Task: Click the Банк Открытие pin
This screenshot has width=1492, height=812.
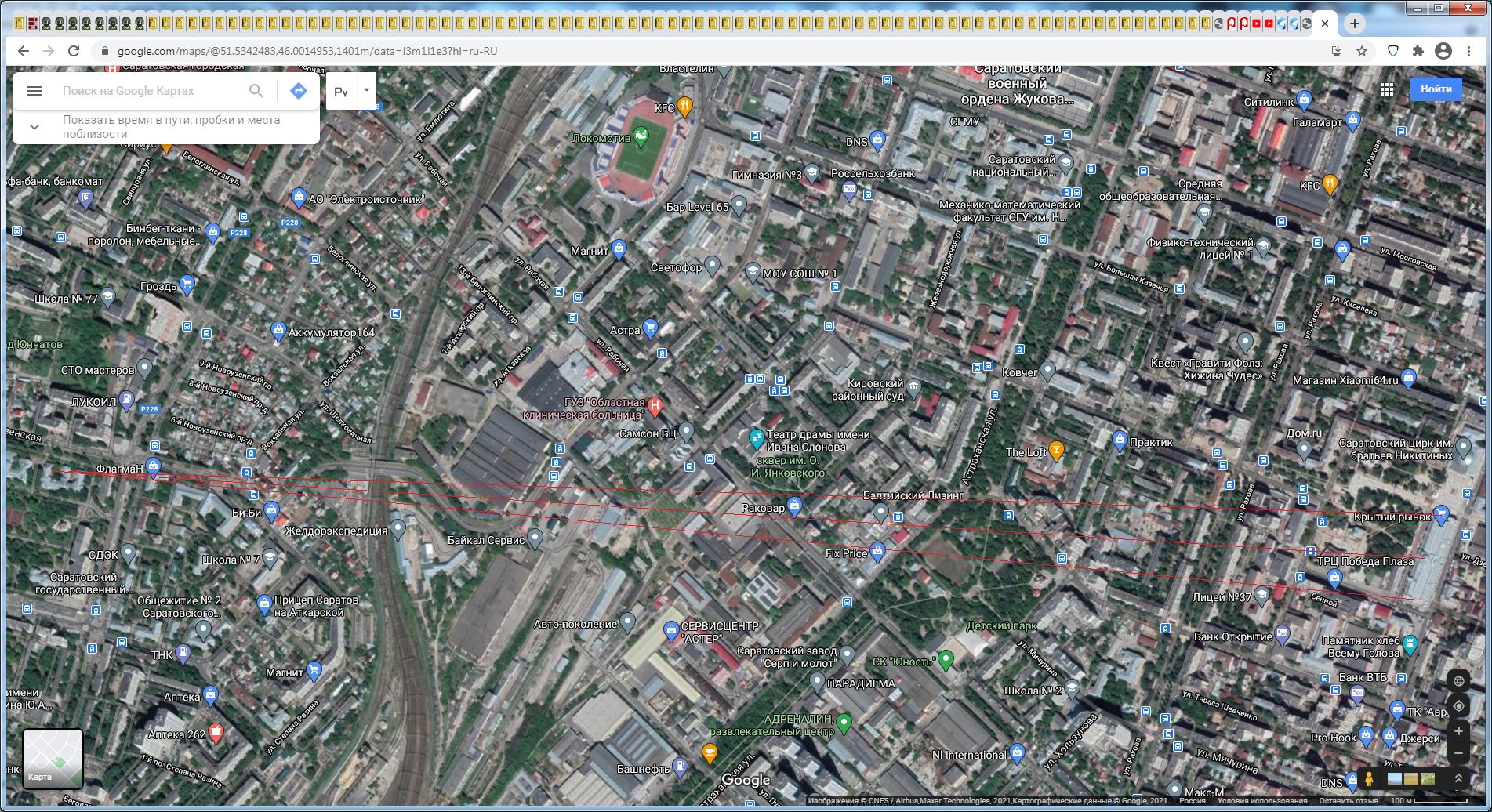Action: [x=1282, y=635]
